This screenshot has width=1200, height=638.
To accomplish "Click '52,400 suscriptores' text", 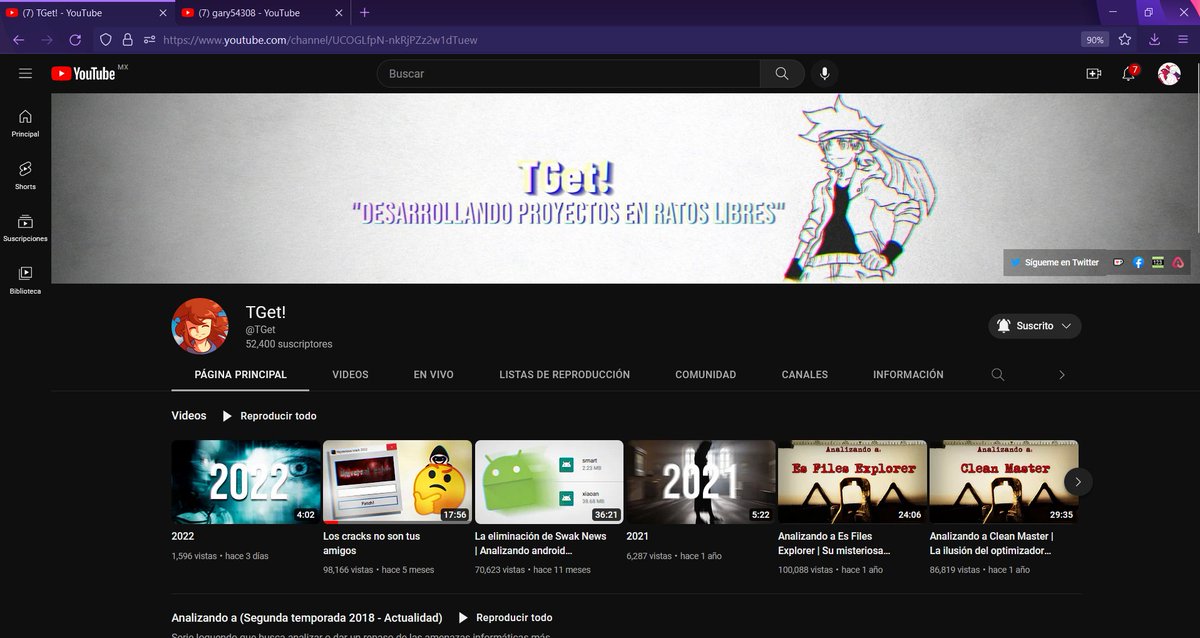I will click(x=289, y=344).
